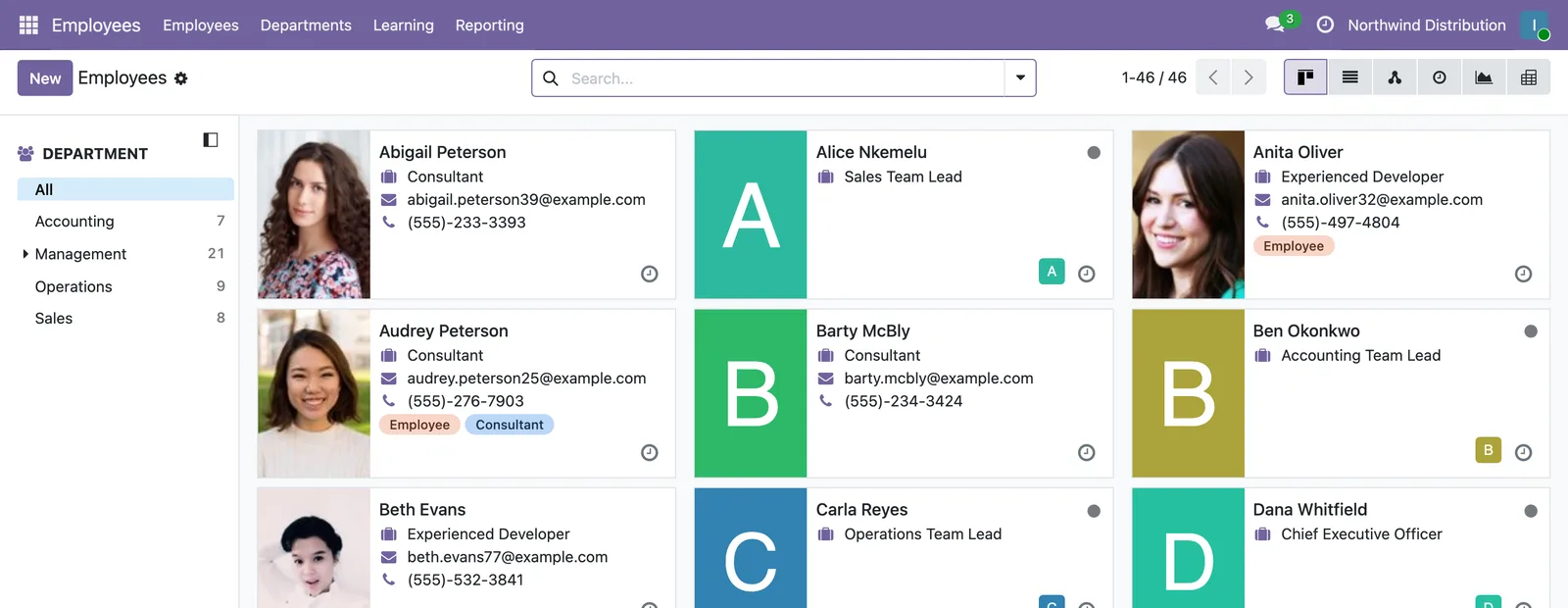1568x608 pixels.
Task: Filter by Sales department
Action: (x=125, y=318)
